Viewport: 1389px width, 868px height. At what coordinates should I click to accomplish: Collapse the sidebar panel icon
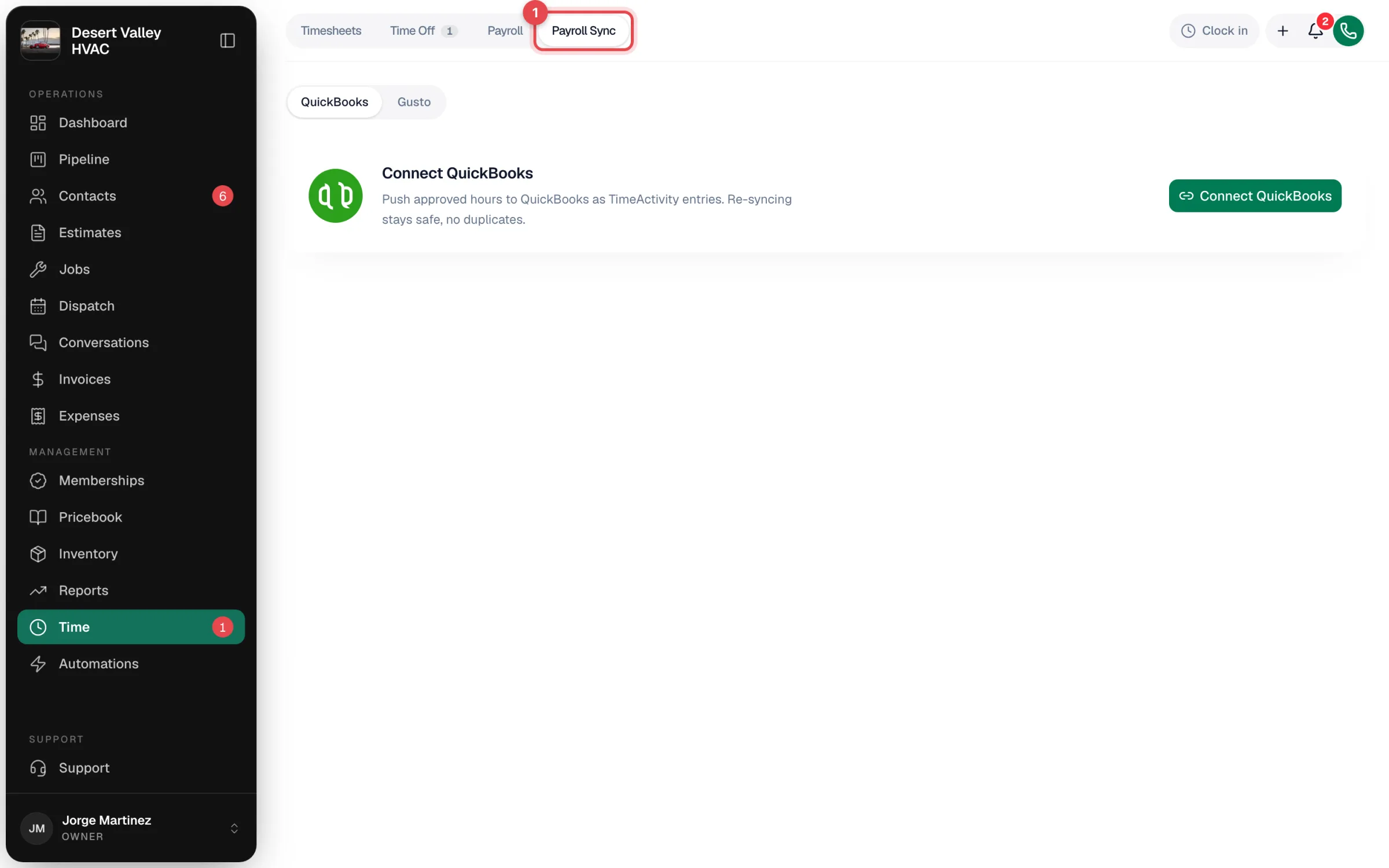pyautogui.click(x=227, y=41)
